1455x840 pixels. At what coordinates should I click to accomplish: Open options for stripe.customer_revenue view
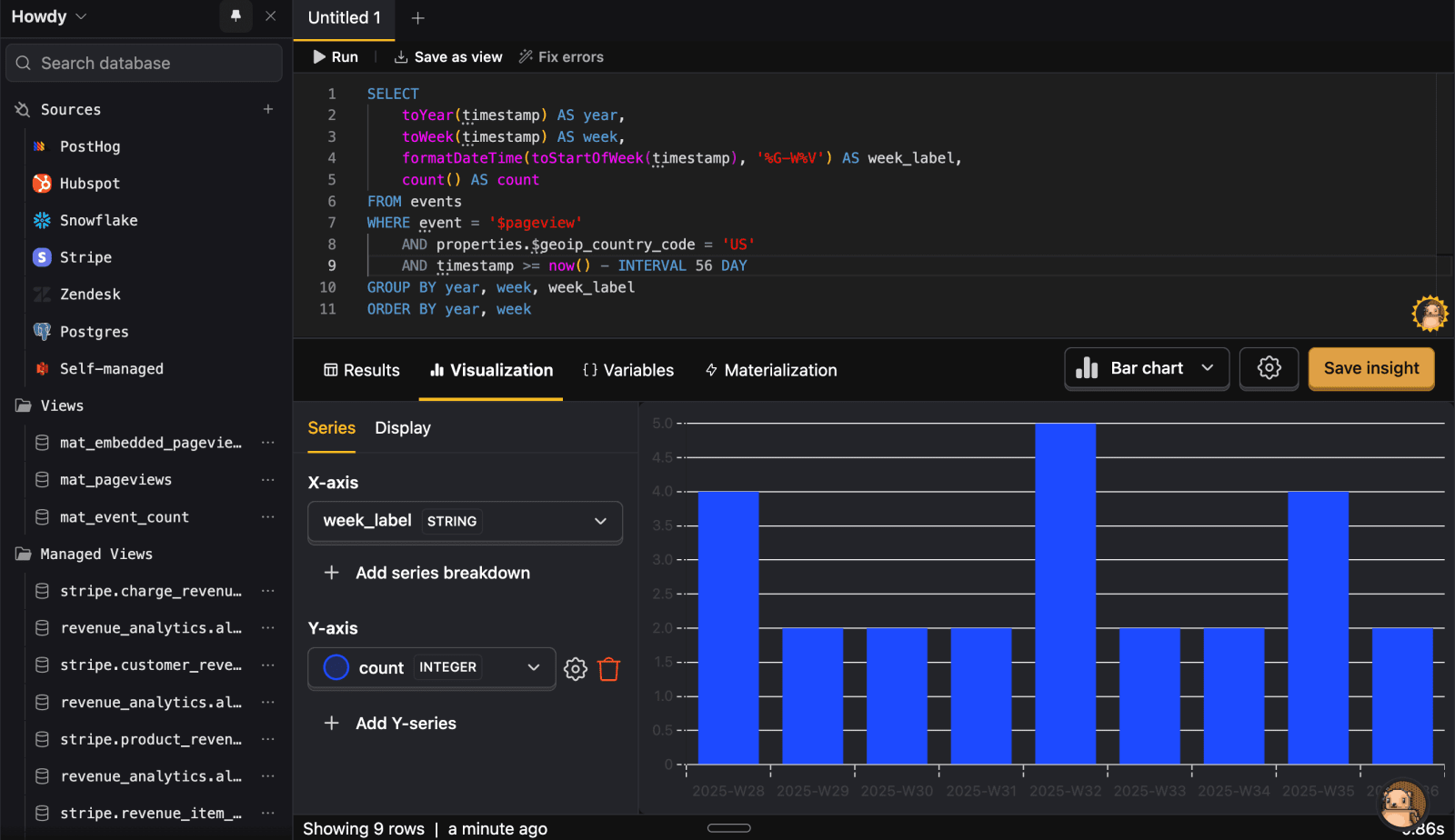pos(267,665)
